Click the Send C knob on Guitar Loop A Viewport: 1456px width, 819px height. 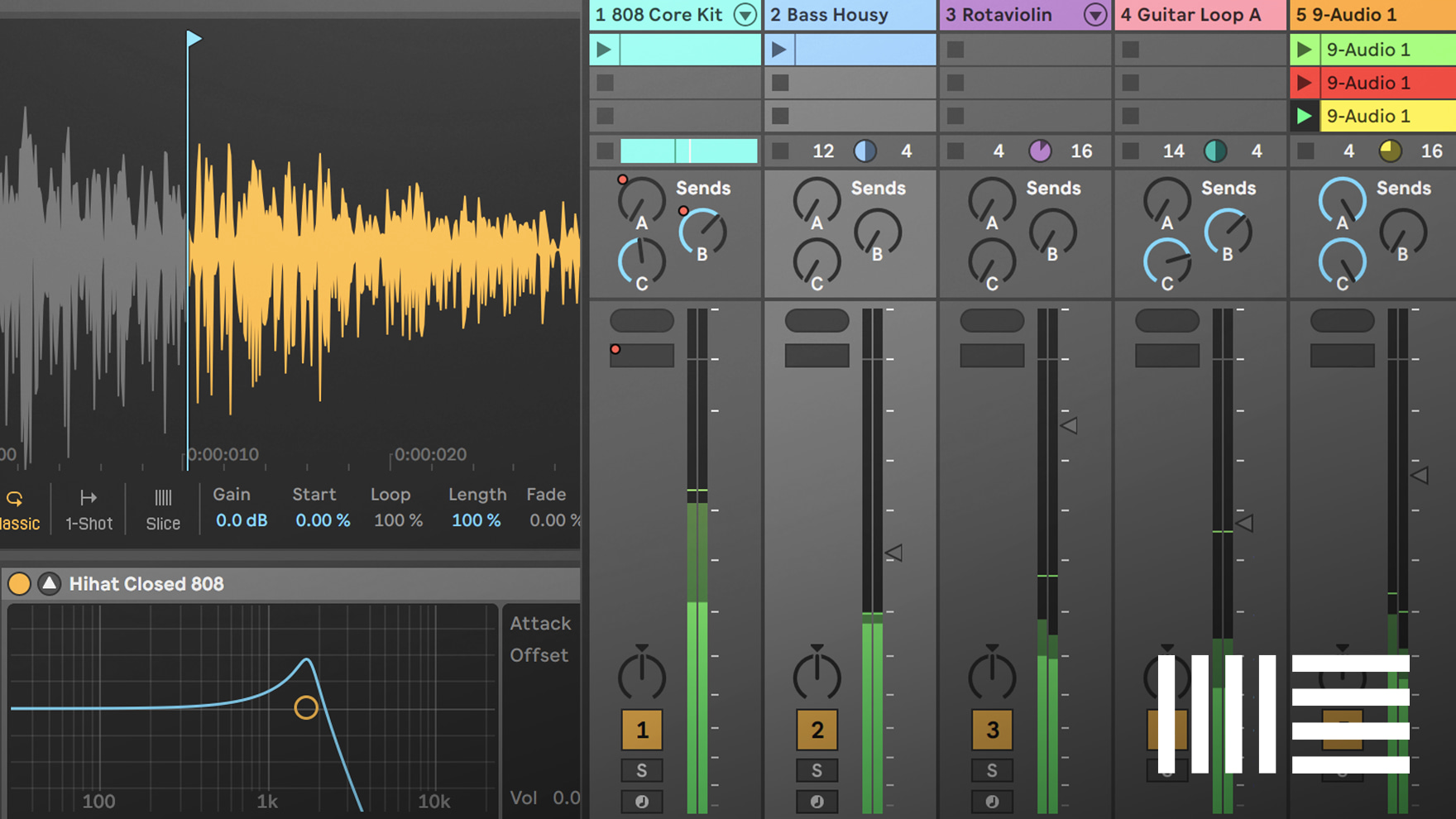(1166, 261)
